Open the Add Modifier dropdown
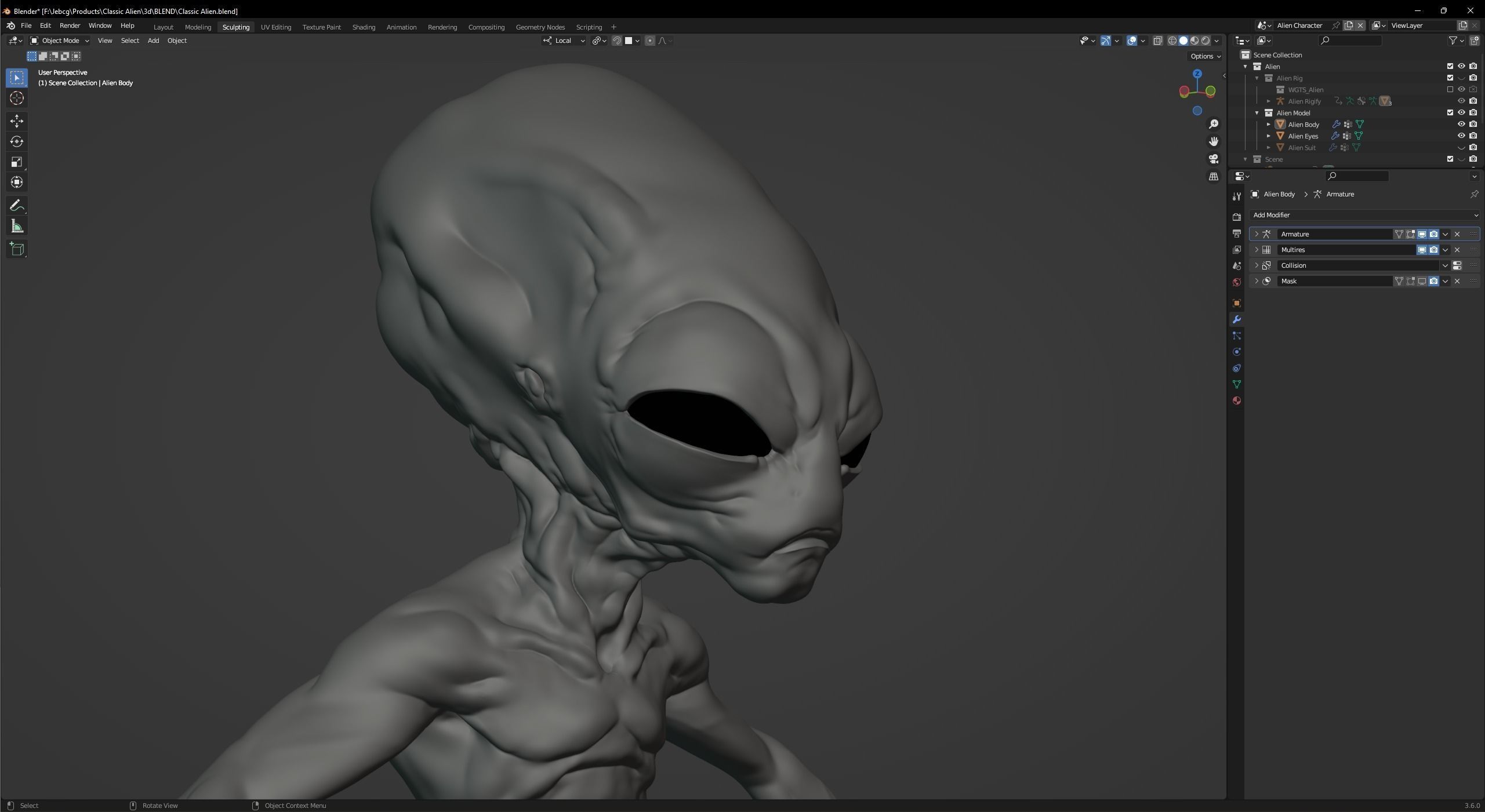The height and width of the screenshot is (812, 1485). coord(1364,215)
